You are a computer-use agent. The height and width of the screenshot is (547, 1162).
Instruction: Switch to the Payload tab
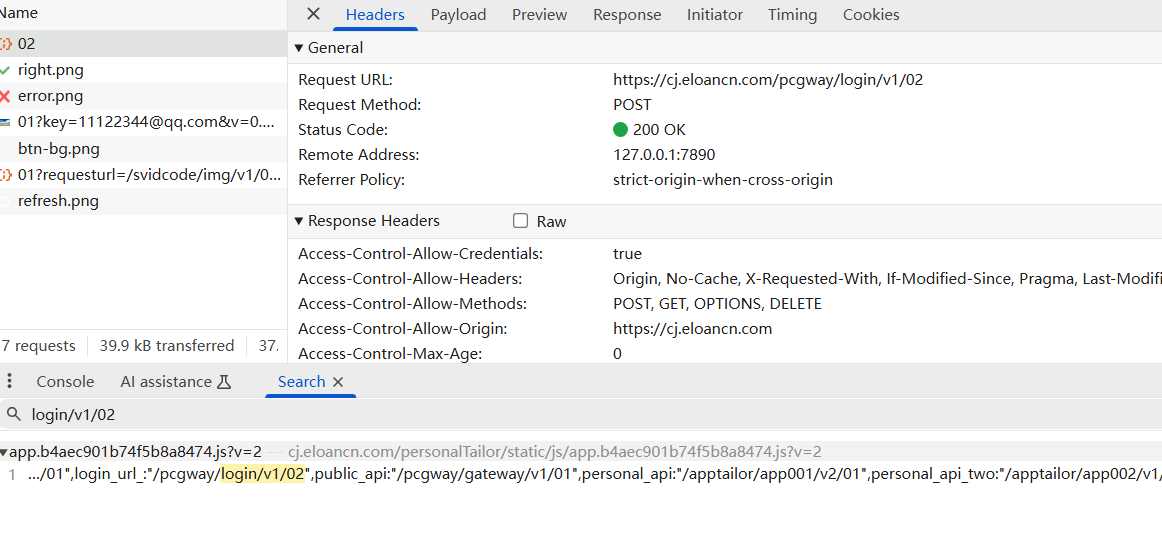coord(458,15)
